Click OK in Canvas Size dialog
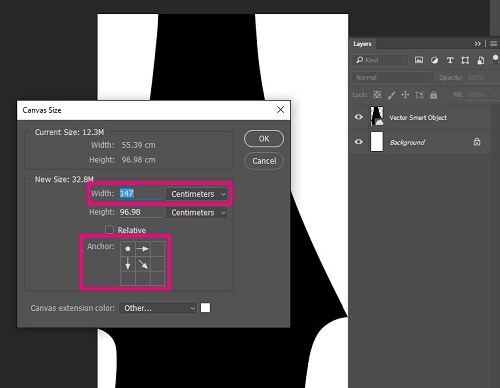The width and height of the screenshot is (500, 388). pyautogui.click(x=264, y=139)
